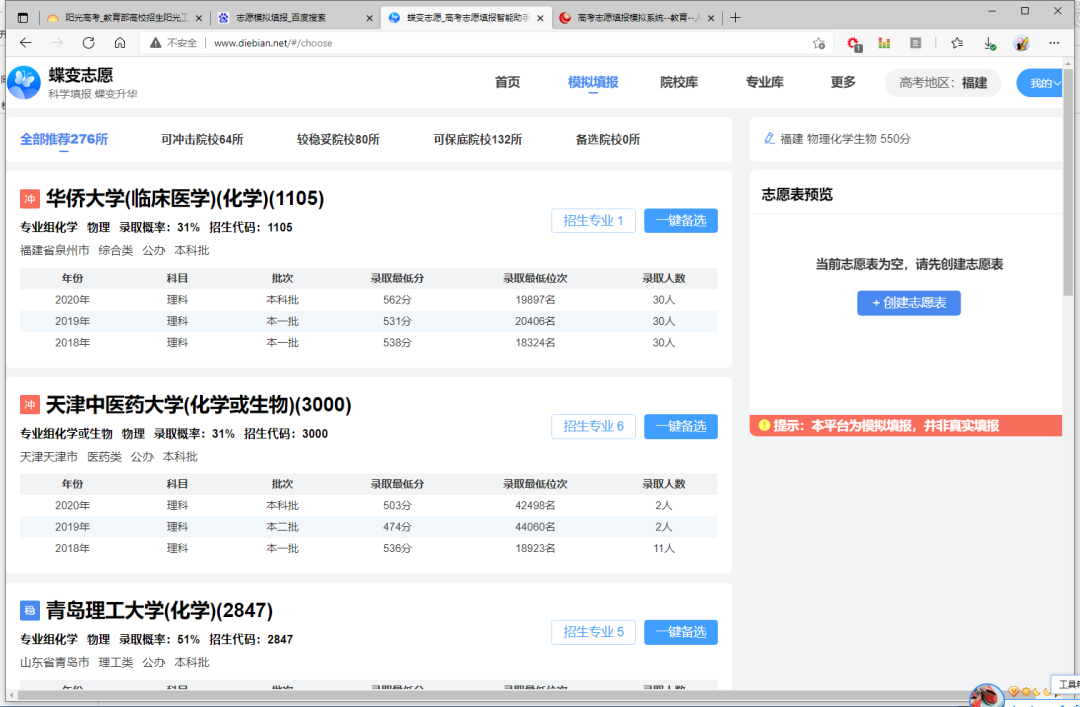
Task: Click the warning icon on the red tip banner
Action: point(764,425)
